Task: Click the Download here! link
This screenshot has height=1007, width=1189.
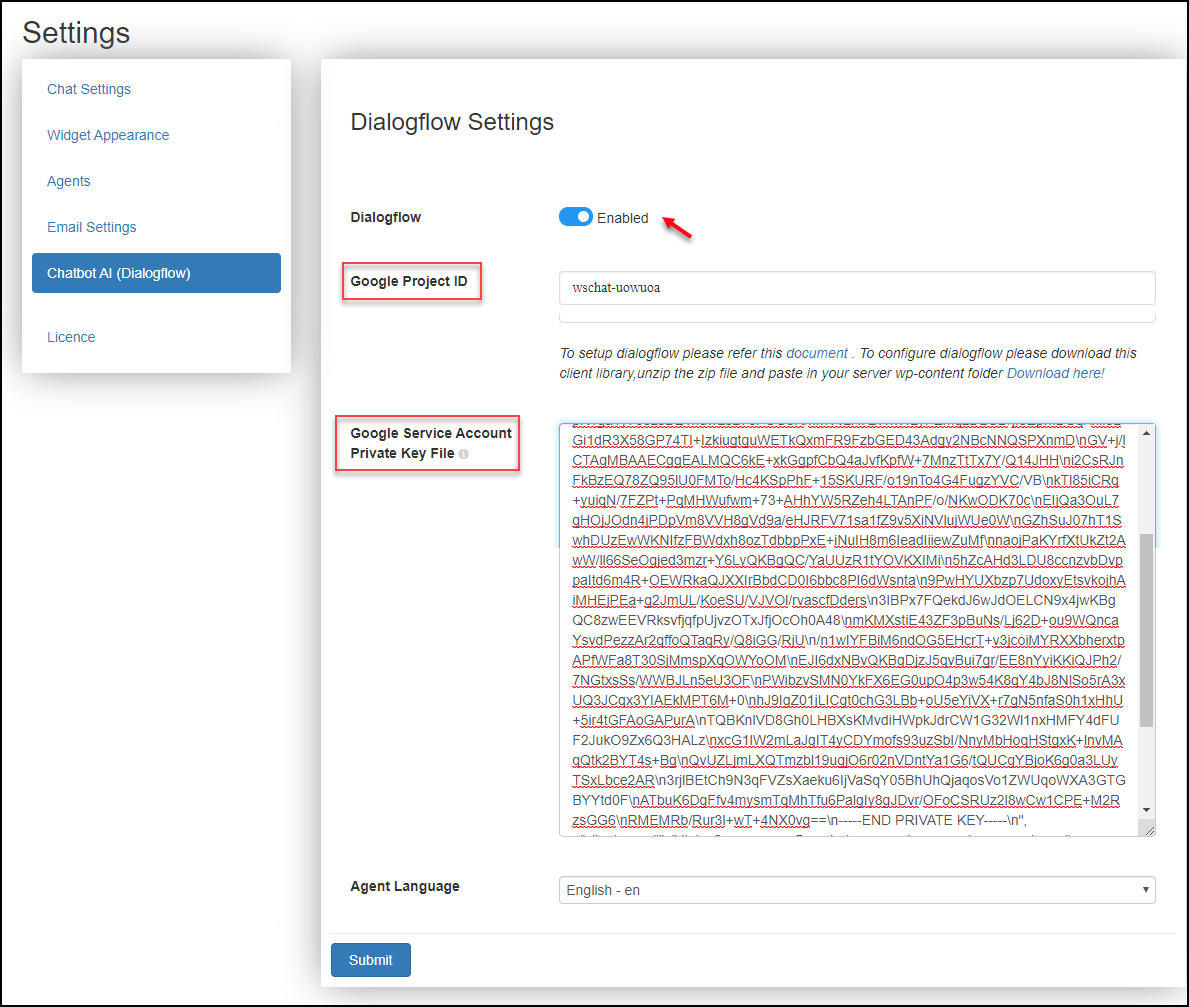Action: coord(1056,373)
